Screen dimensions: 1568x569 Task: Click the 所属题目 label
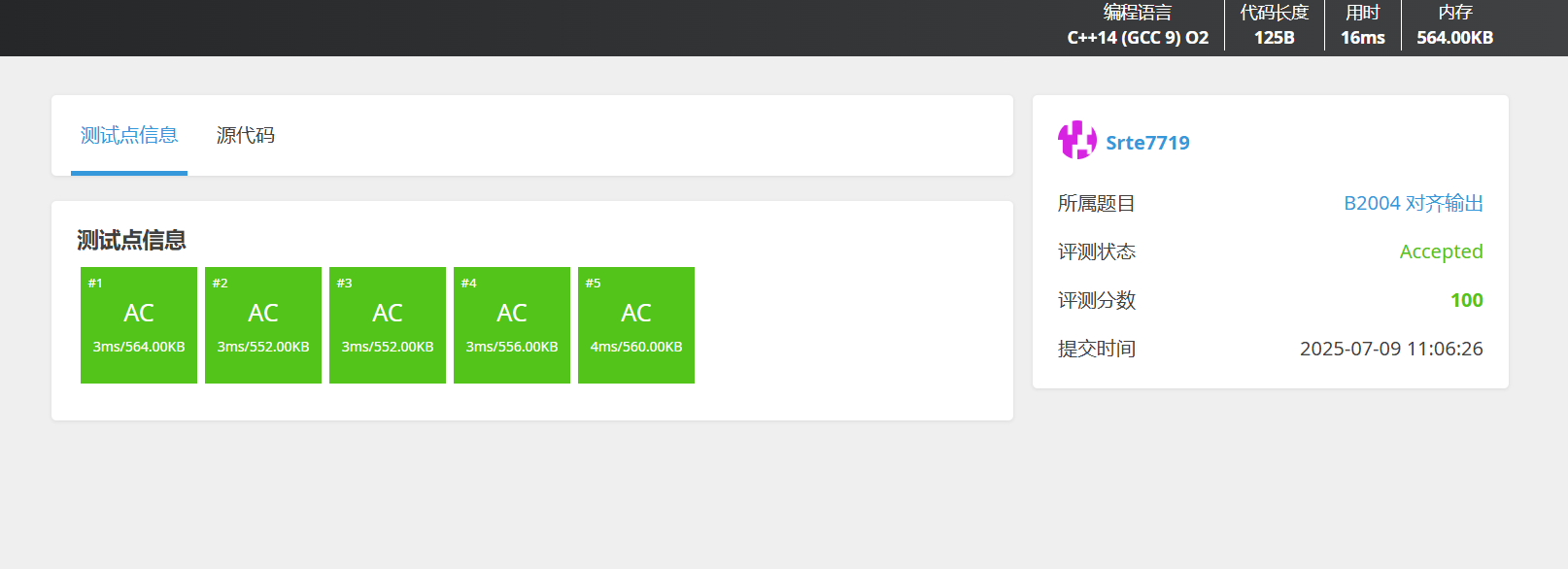[x=1097, y=203]
